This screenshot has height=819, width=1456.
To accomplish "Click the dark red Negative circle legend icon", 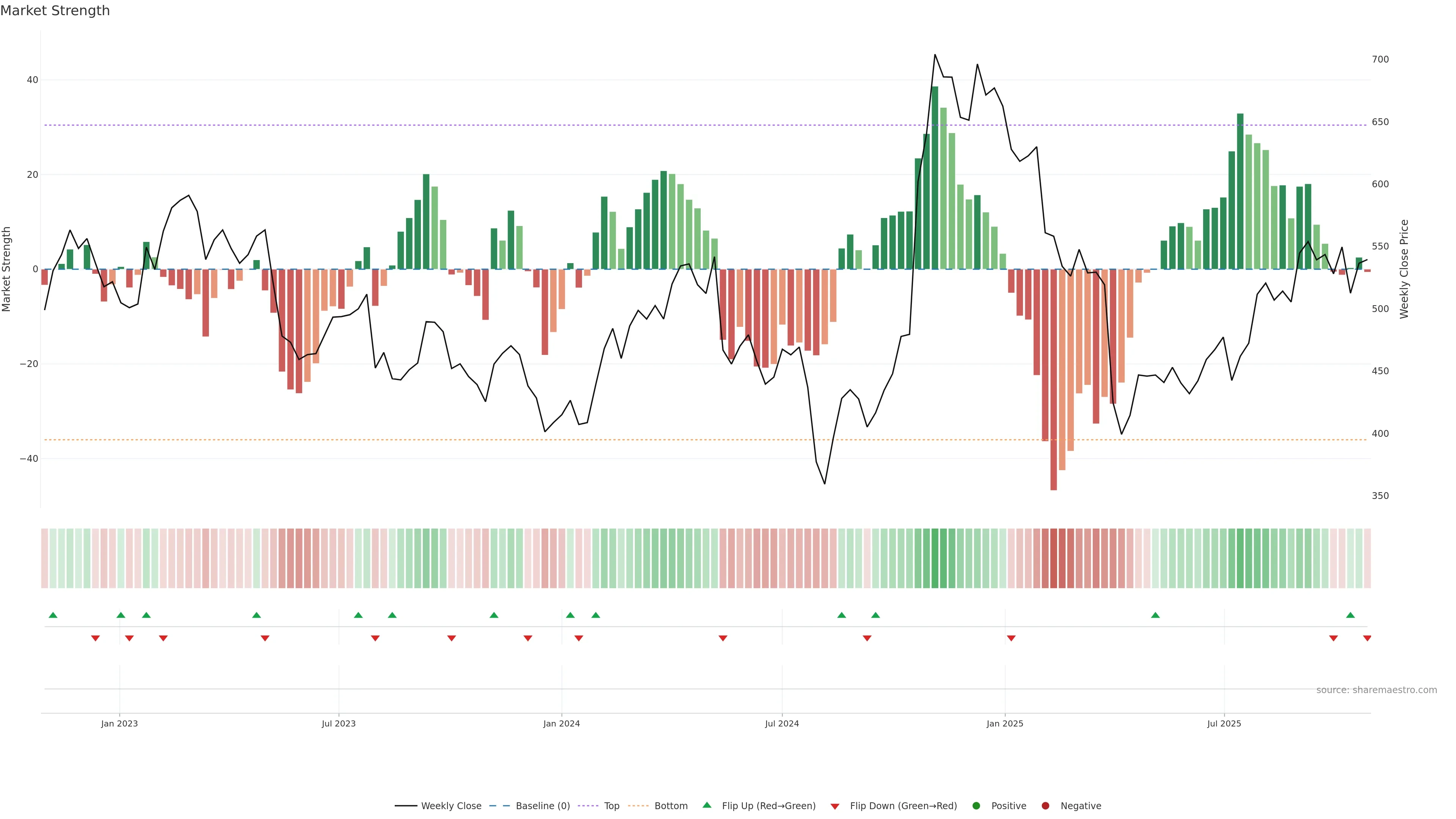I will (1045, 806).
